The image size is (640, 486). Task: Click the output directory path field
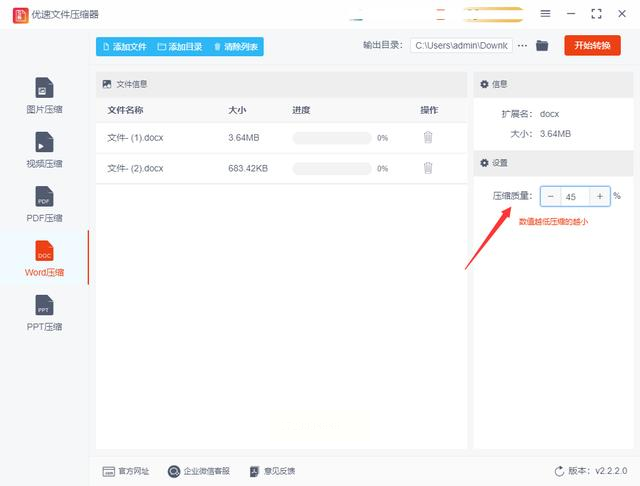pos(461,46)
